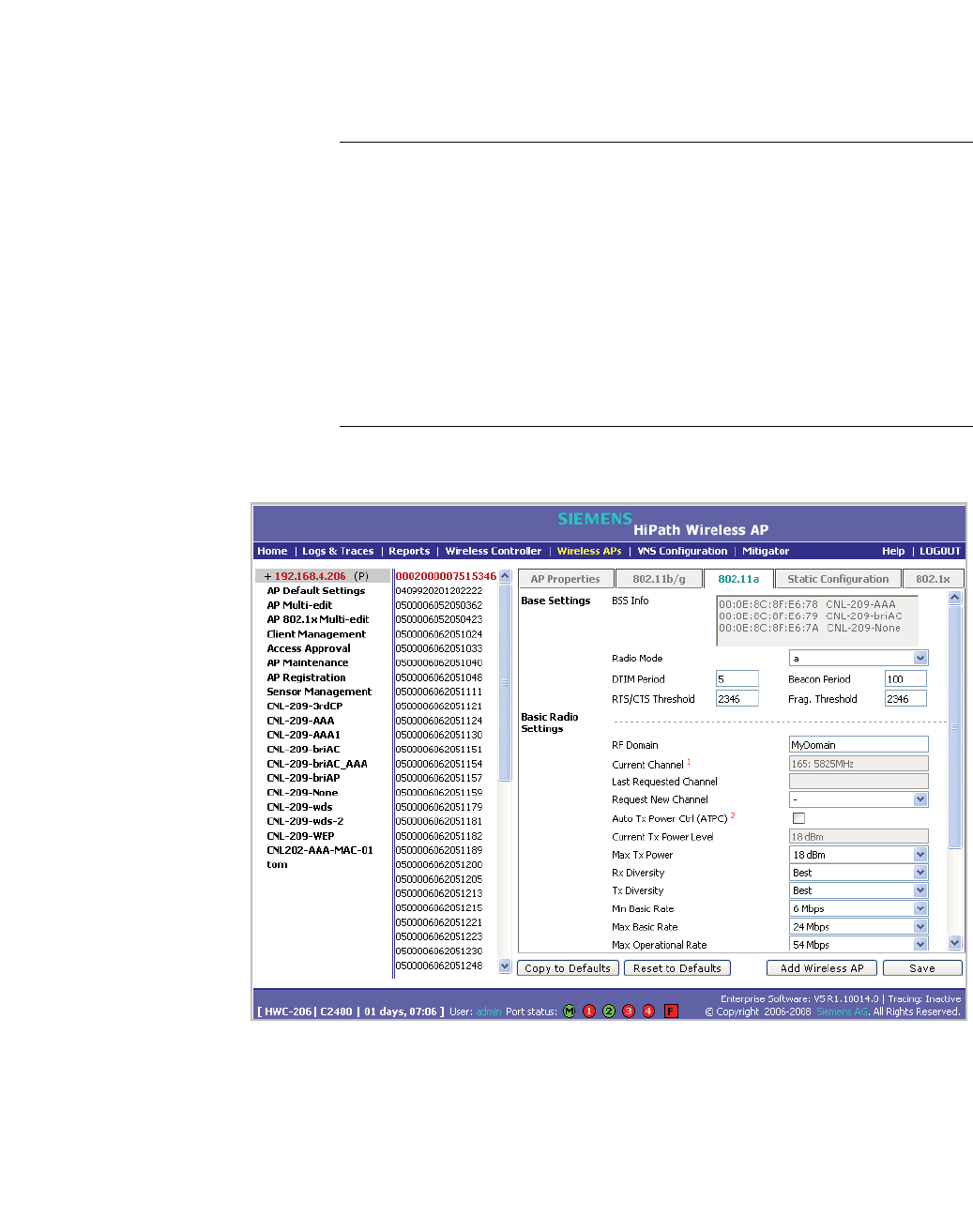Screen dimensions: 973x1232
Task: Open AP Multi-edit
Action: [x=299, y=605]
